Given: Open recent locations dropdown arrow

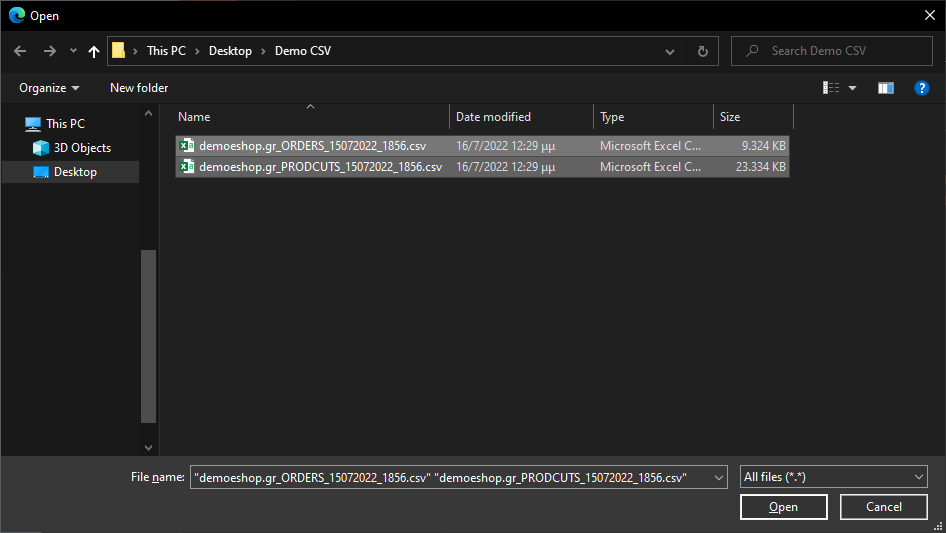Looking at the screenshot, I should pos(73,51).
